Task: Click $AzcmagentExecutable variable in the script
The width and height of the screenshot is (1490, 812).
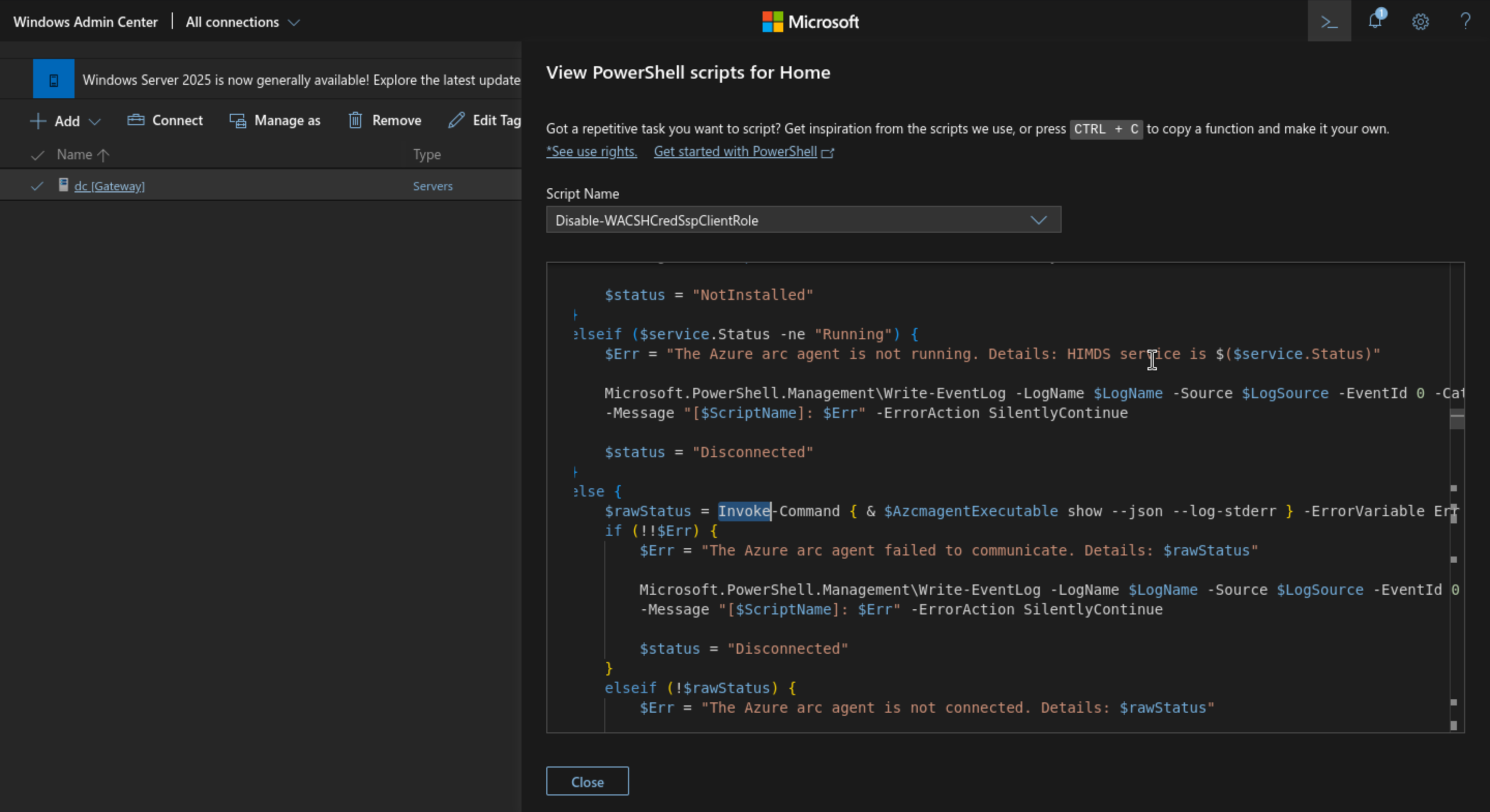Action: (x=971, y=512)
